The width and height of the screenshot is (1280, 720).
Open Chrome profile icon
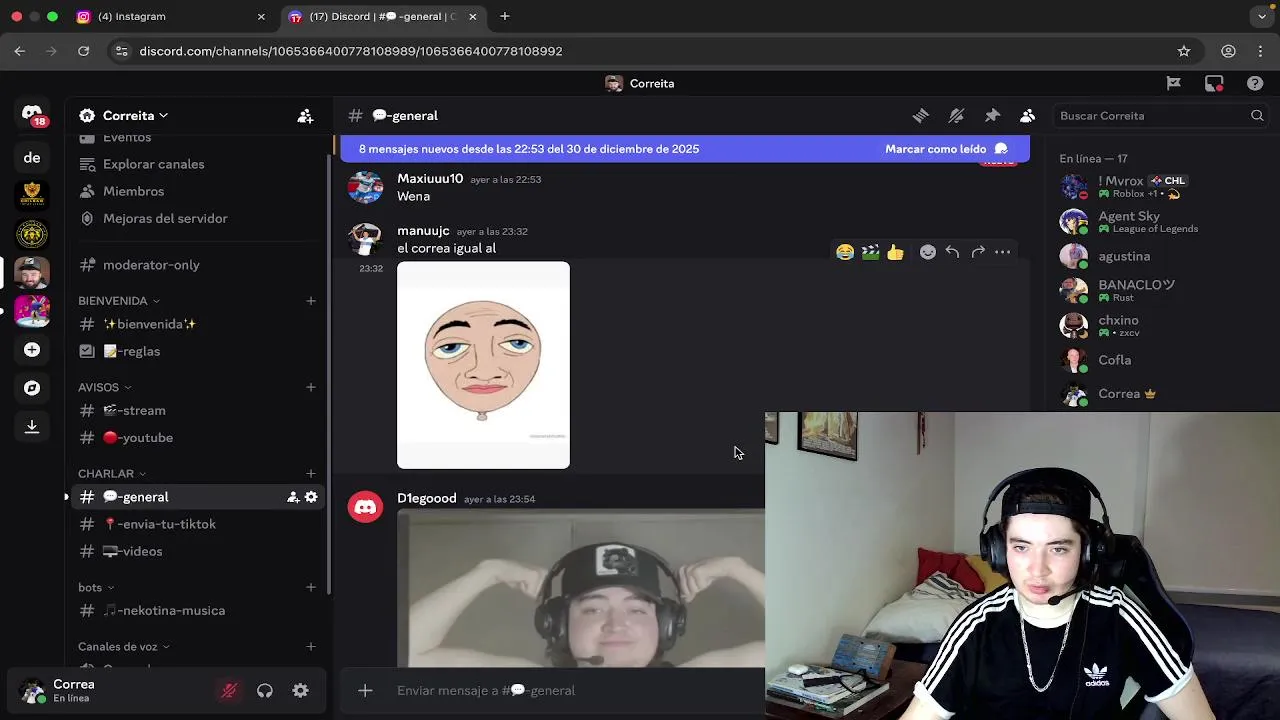coord(1228,51)
